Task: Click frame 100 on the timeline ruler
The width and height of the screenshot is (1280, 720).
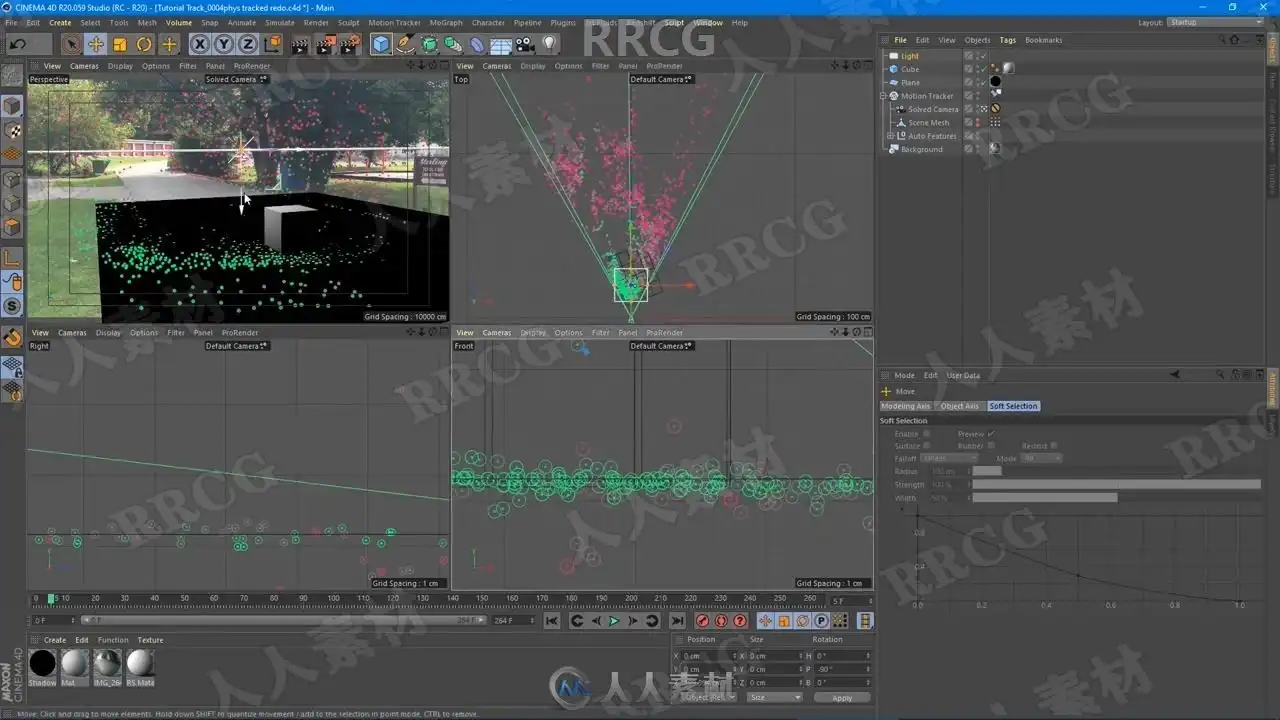Action: point(333,599)
